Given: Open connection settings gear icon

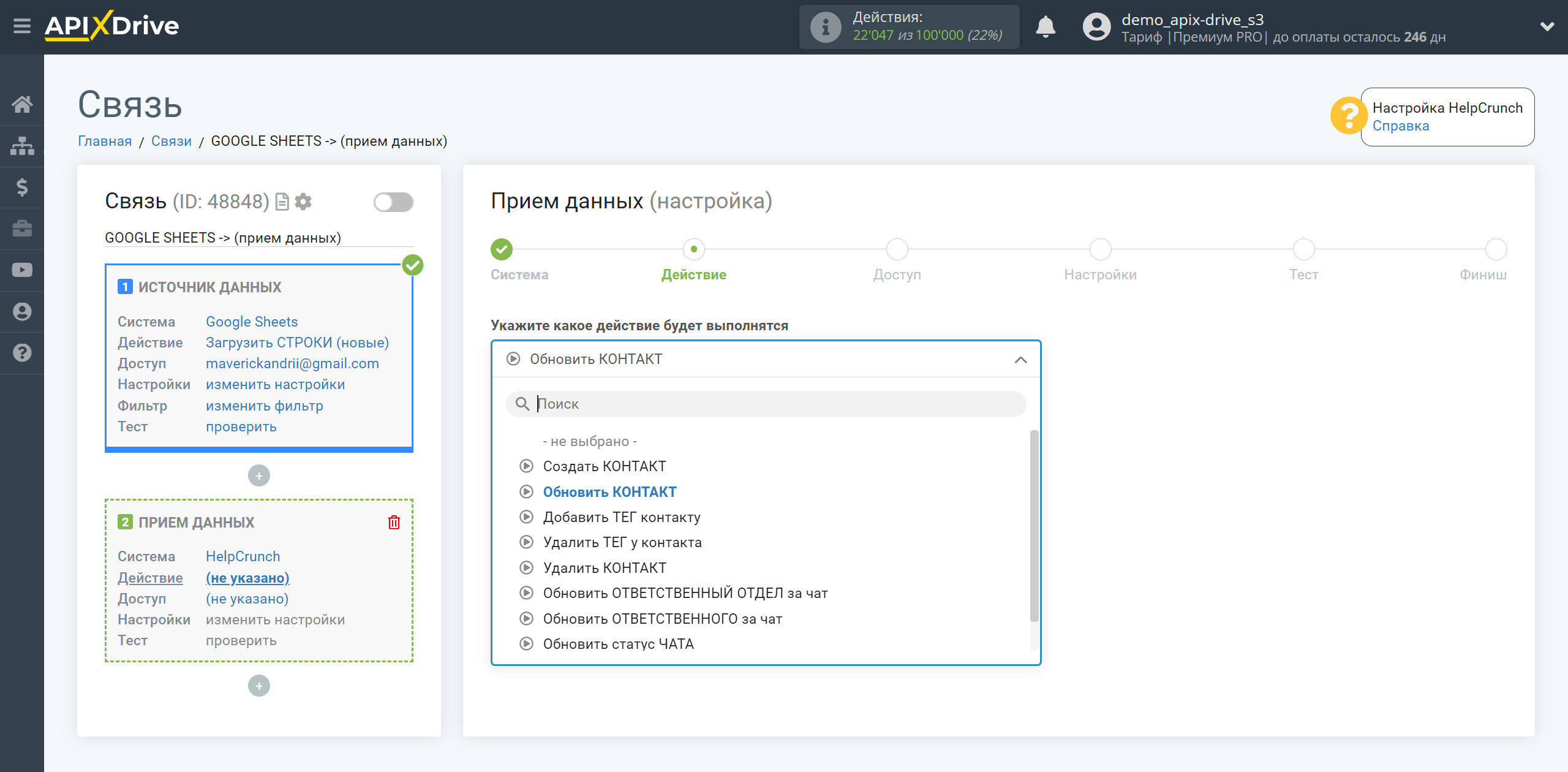Looking at the screenshot, I should click(x=303, y=202).
